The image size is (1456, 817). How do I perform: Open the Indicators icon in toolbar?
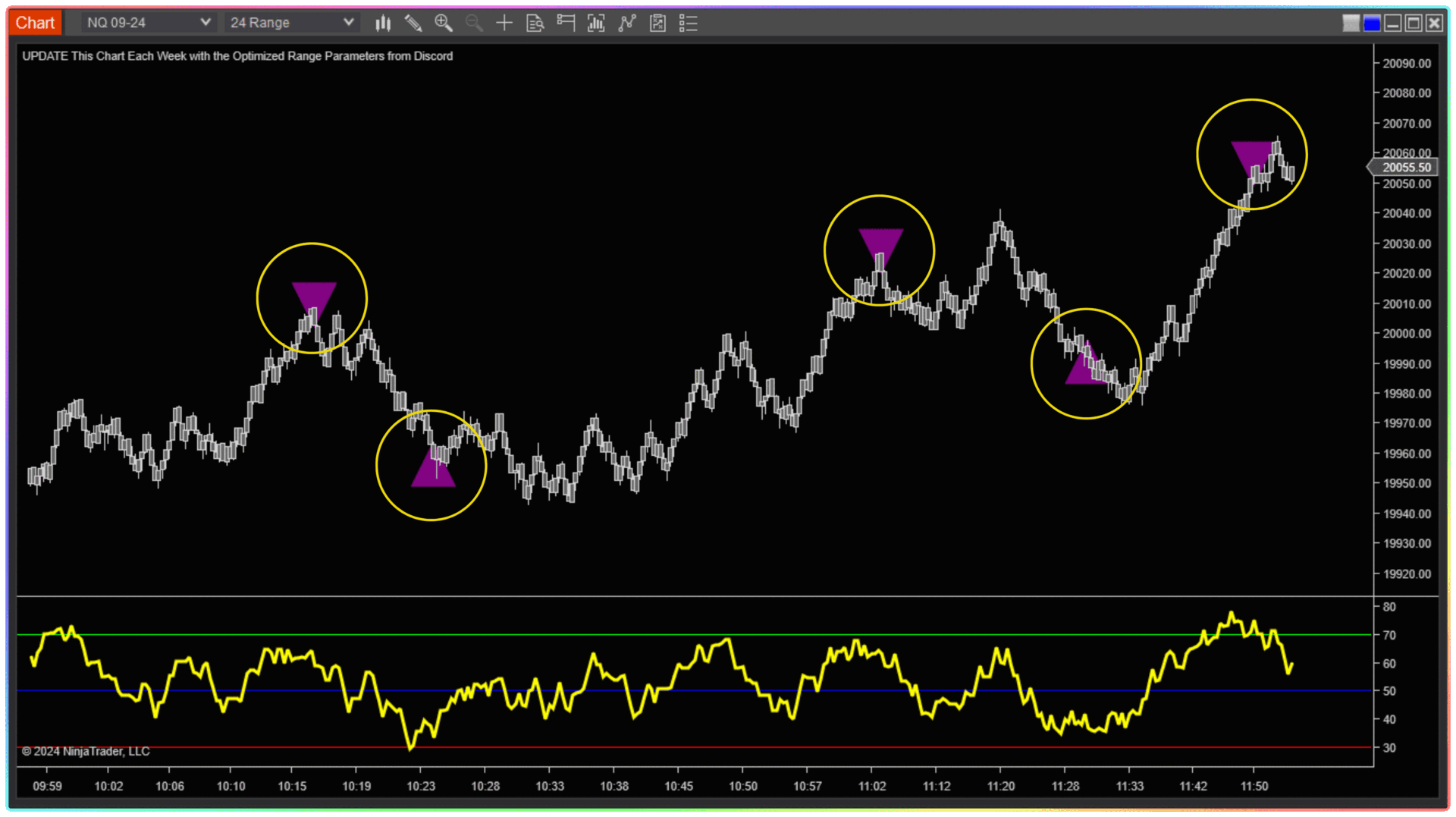596,23
